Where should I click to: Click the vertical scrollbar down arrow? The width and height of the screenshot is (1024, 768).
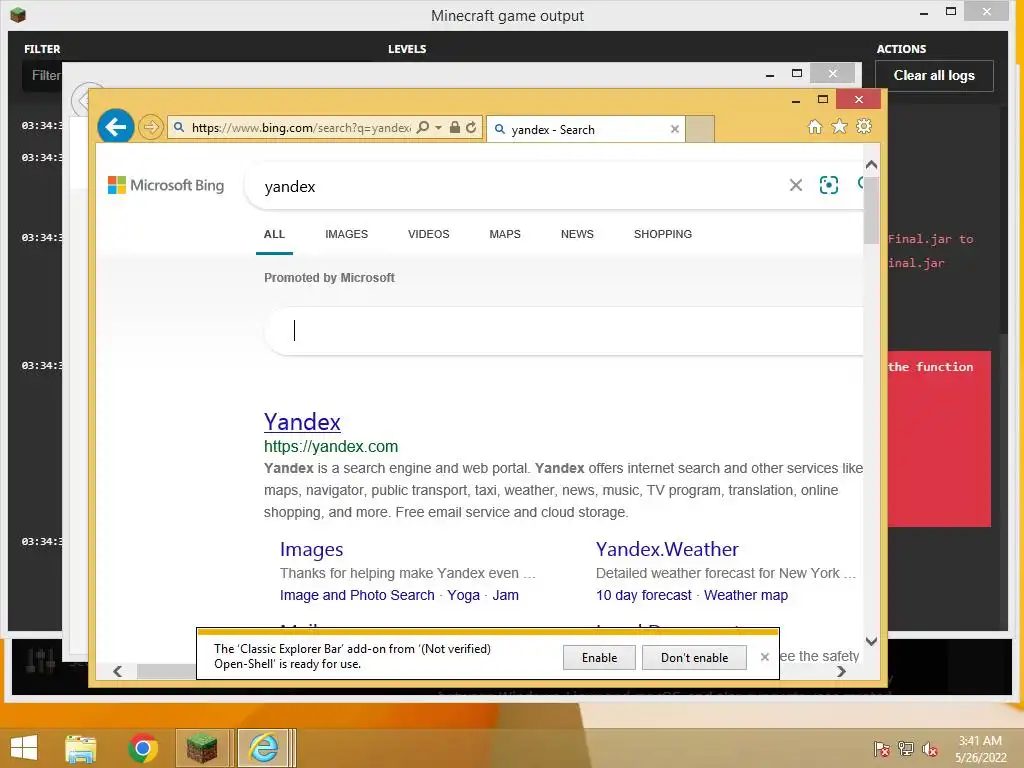pyautogui.click(x=871, y=641)
